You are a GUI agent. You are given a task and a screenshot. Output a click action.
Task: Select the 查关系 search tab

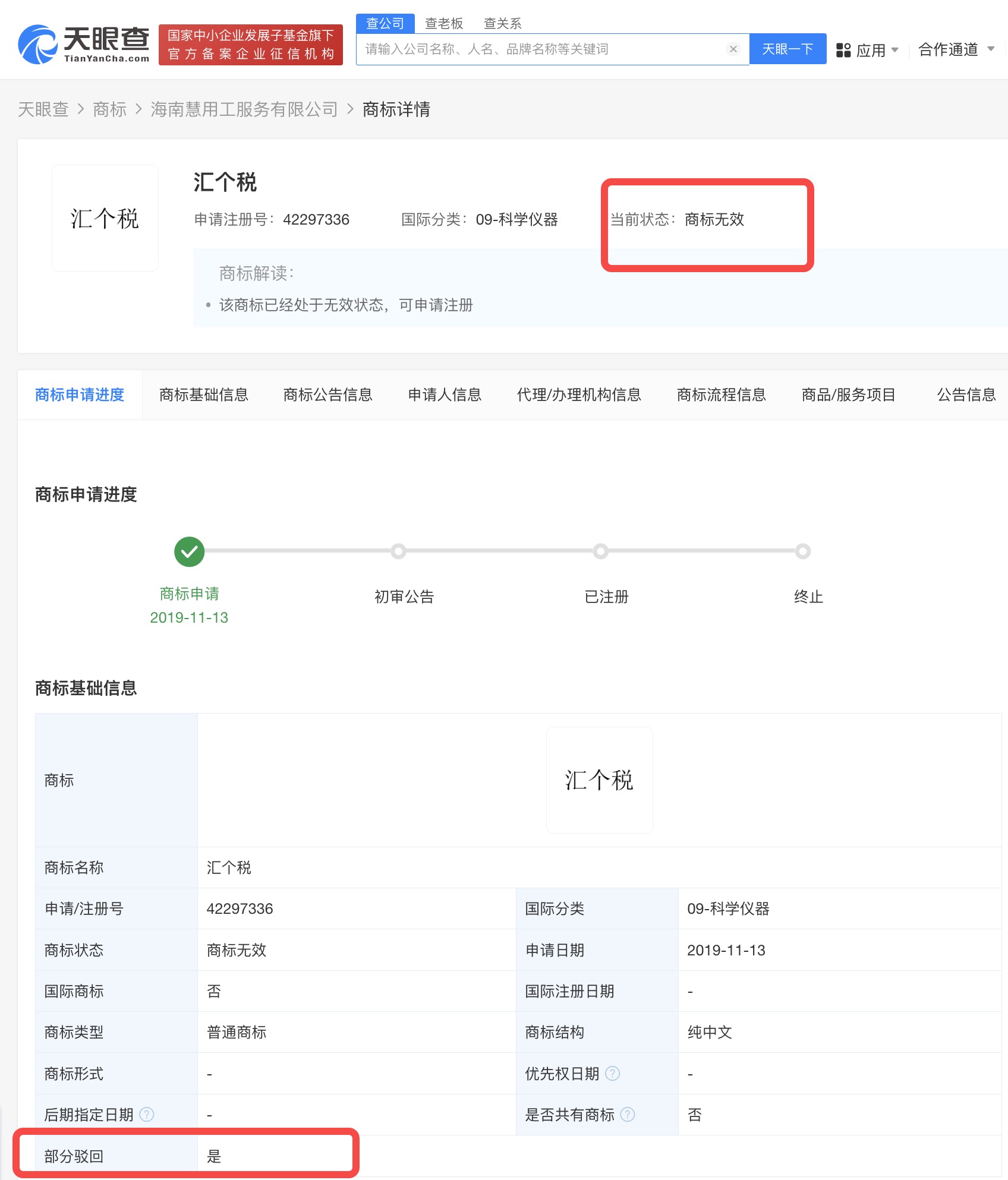point(502,23)
